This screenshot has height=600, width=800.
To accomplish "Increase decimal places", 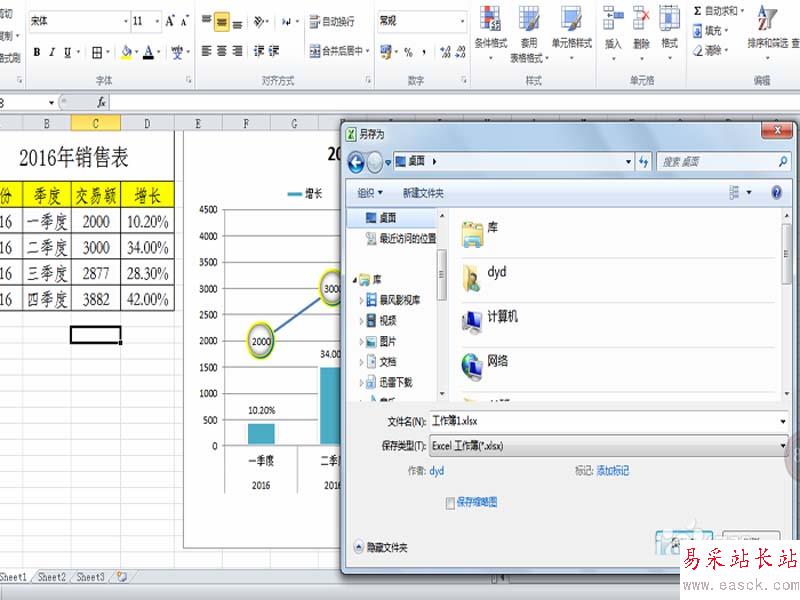I will (445, 52).
